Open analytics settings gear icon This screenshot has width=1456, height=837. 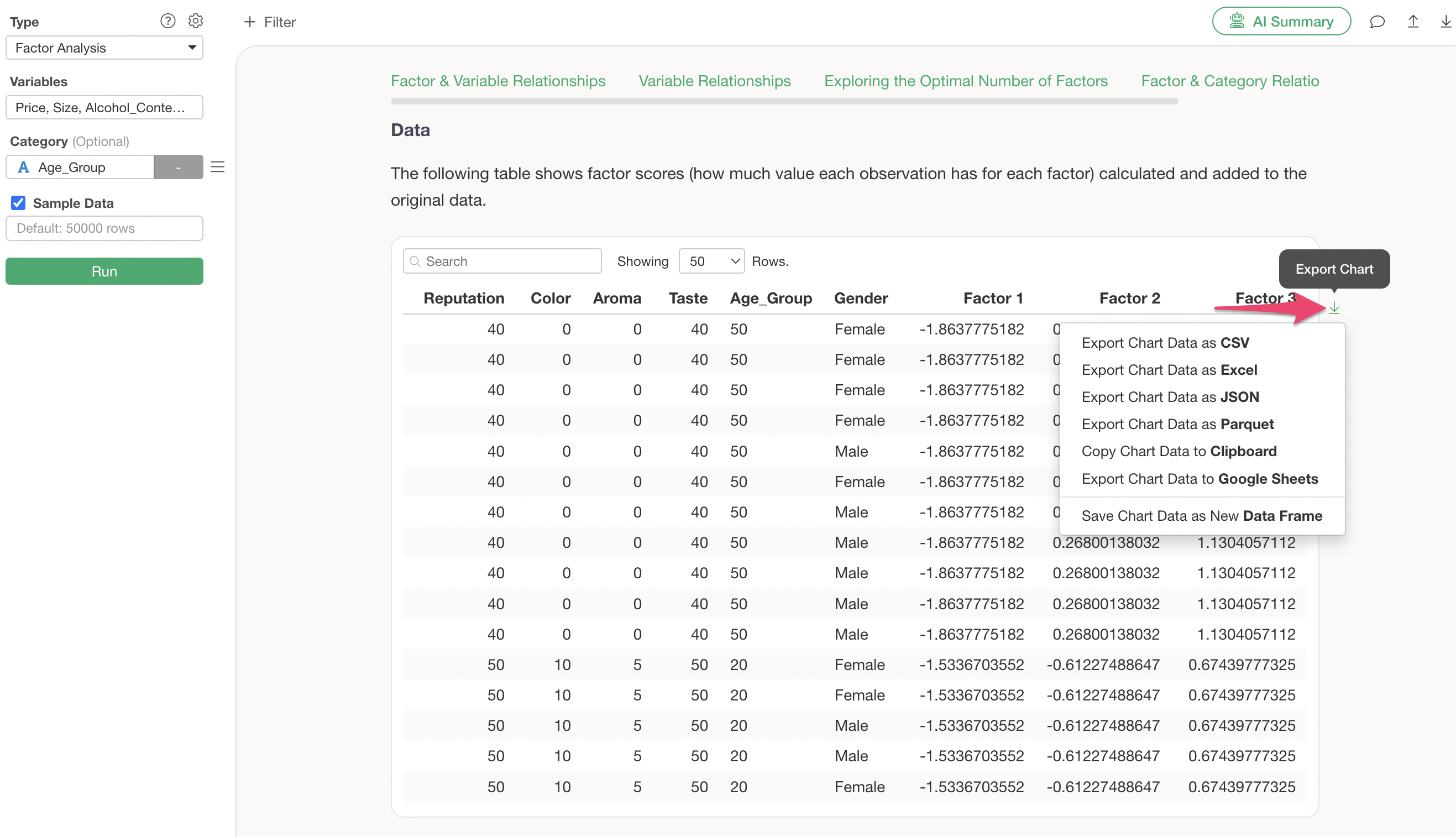pyautogui.click(x=196, y=21)
